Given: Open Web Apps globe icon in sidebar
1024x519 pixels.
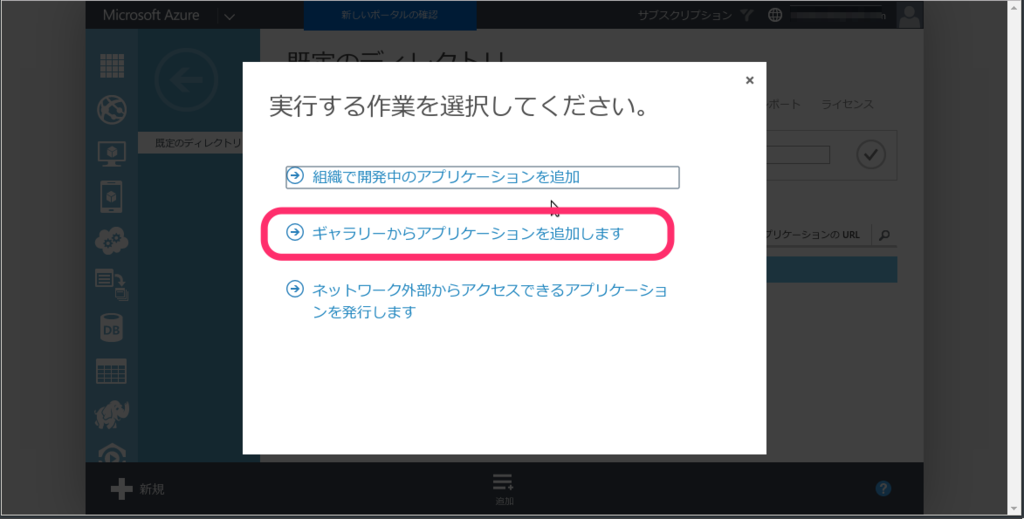Looking at the screenshot, I should point(112,110).
